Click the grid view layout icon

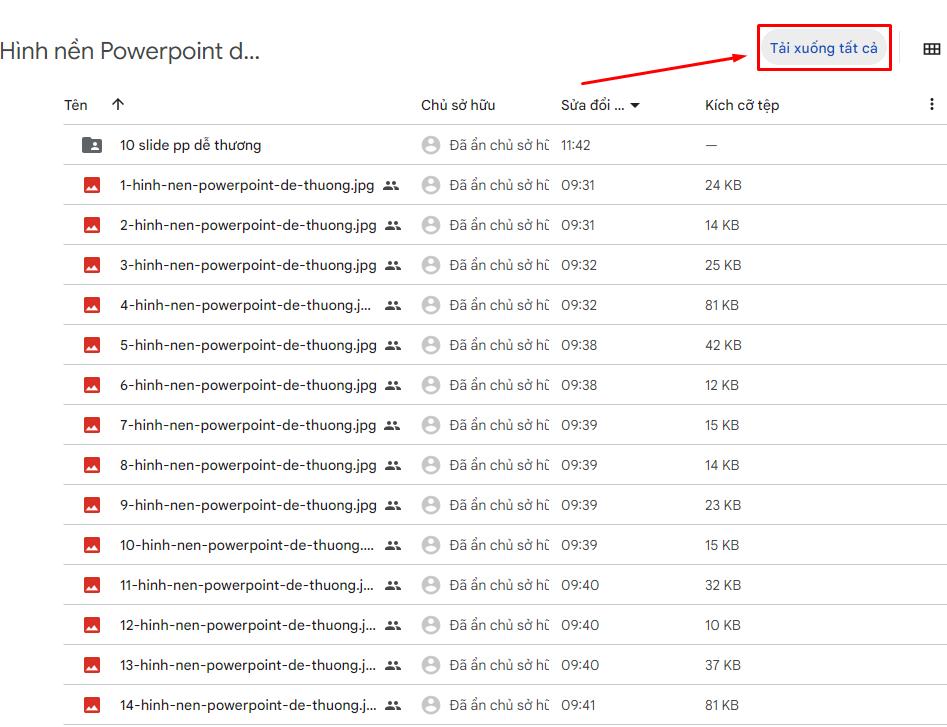[x=931, y=49]
